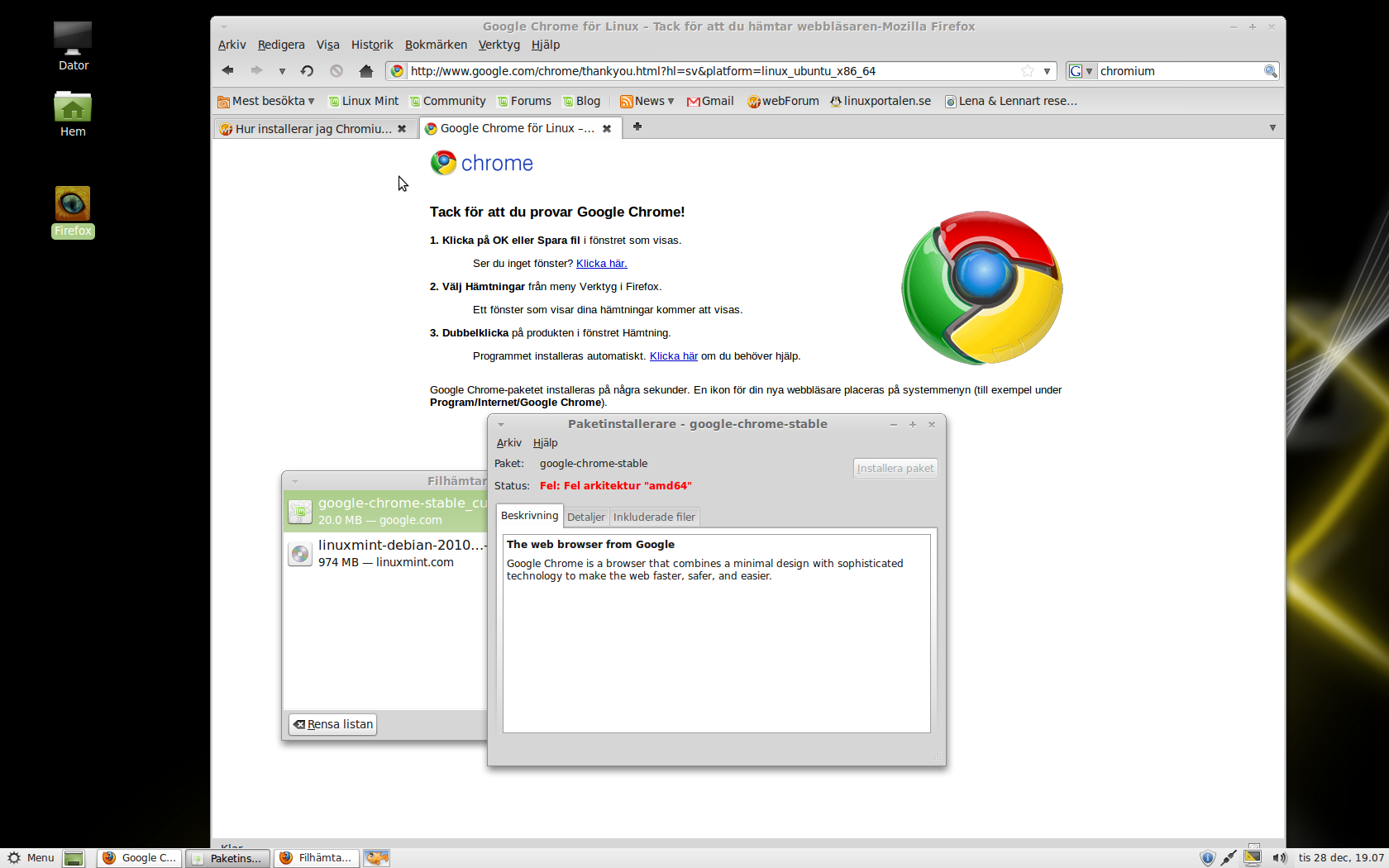Click the forward arrow in Firefox toolbar
This screenshot has width=1389, height=868.
click(256, 71)
